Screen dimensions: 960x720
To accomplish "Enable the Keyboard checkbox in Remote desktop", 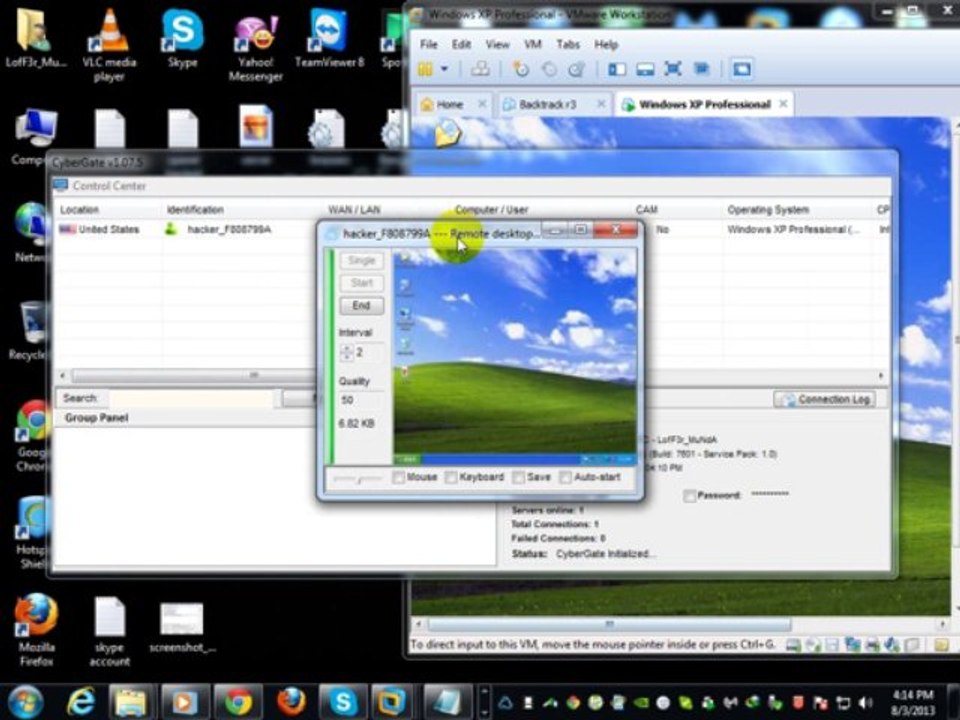I will 451,477.
